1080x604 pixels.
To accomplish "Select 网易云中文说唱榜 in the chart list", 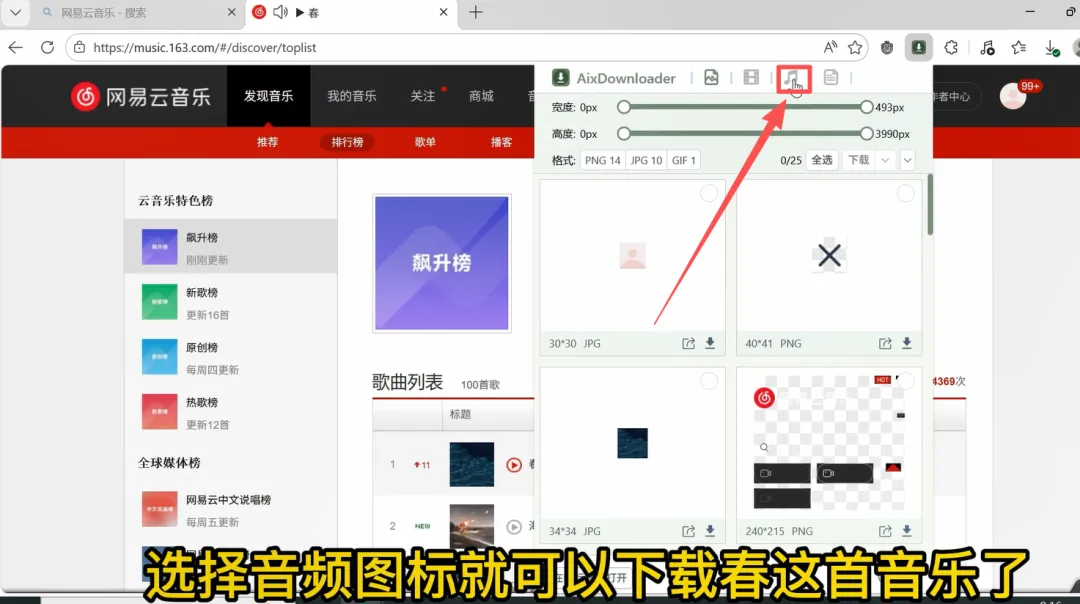I will (231, 510).
